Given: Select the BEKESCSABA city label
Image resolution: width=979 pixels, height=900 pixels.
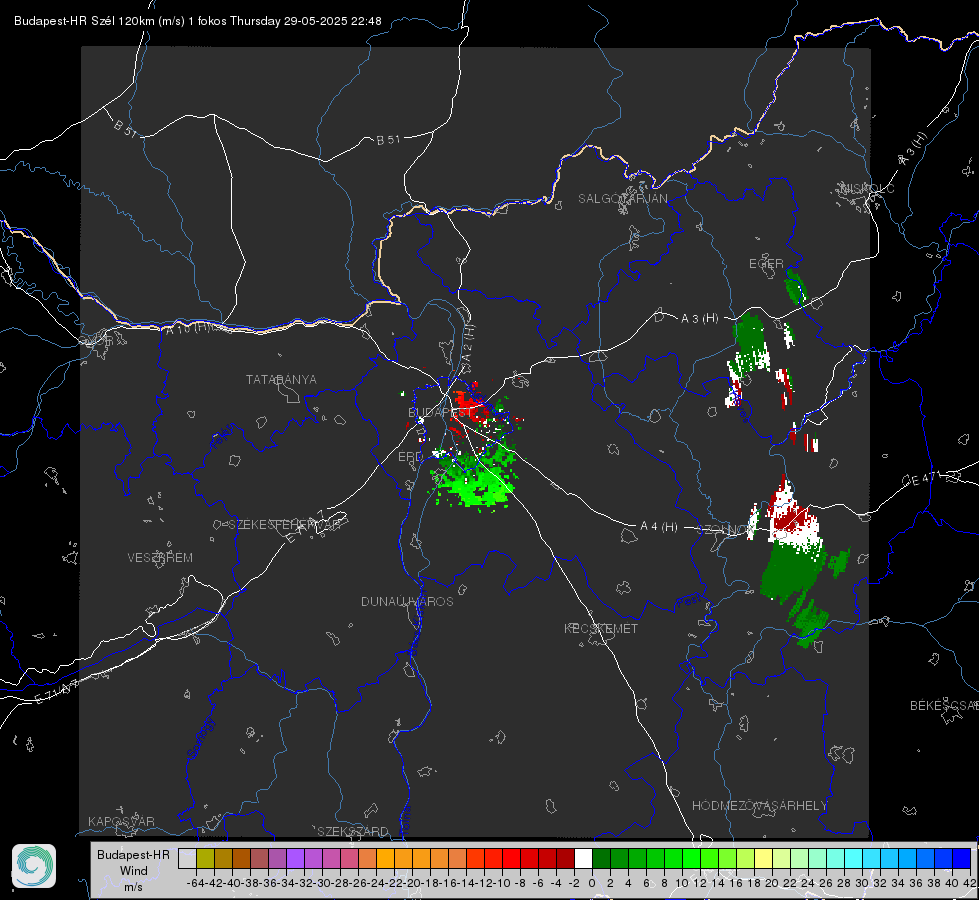Looking at the screenshot, I should 944,705.
